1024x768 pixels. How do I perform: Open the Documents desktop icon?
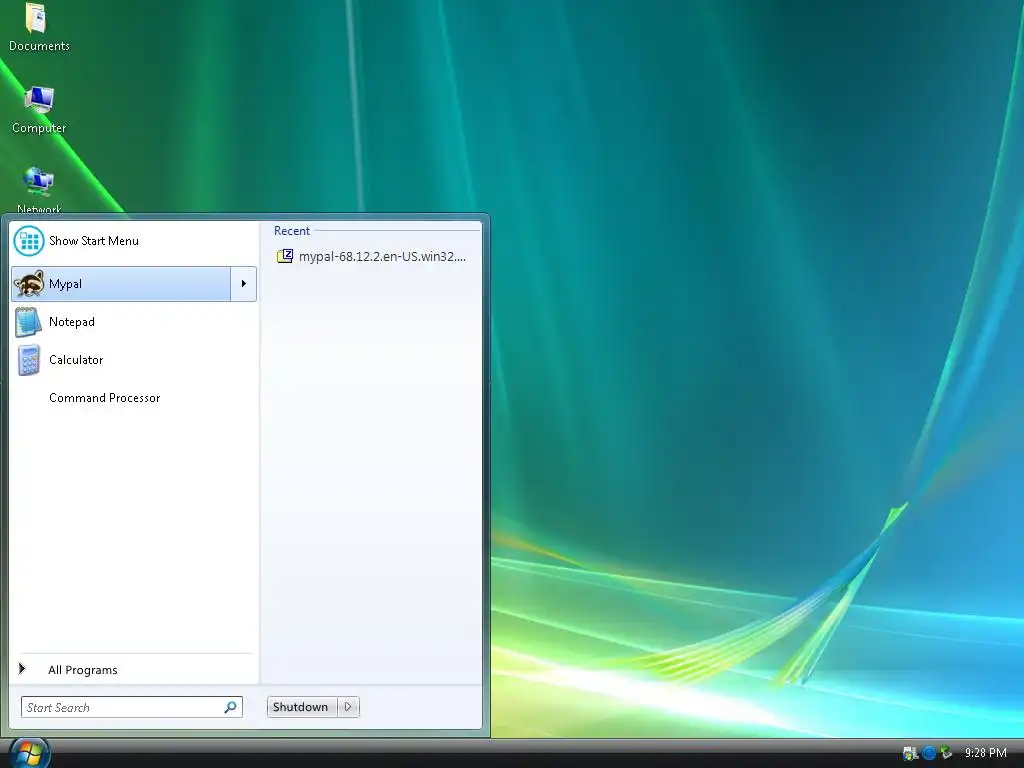pos(39,27)
